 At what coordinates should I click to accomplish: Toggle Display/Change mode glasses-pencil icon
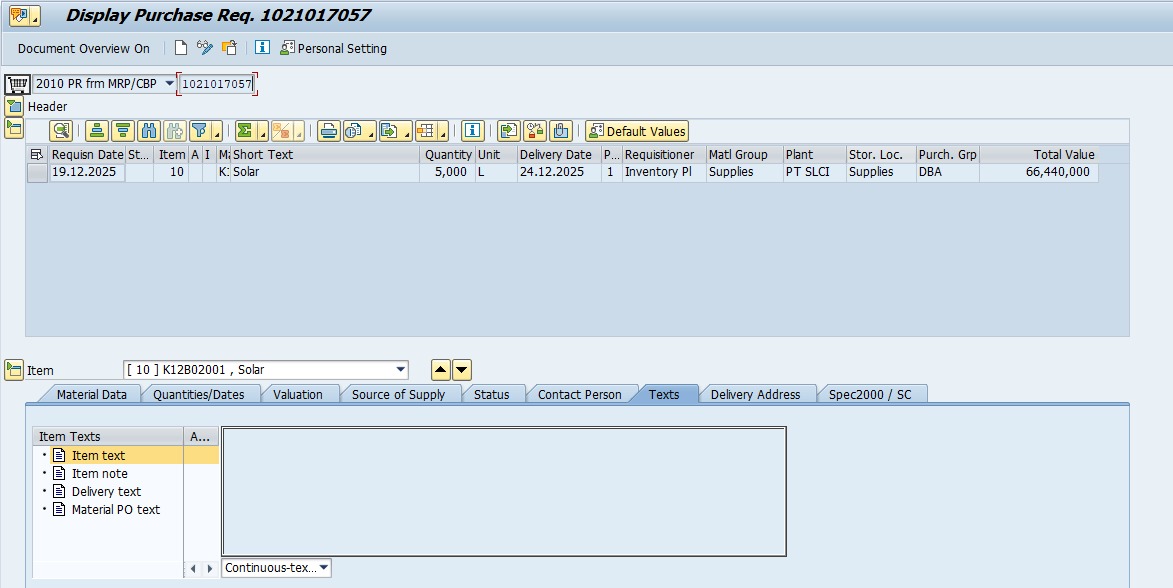pos(205,48)
